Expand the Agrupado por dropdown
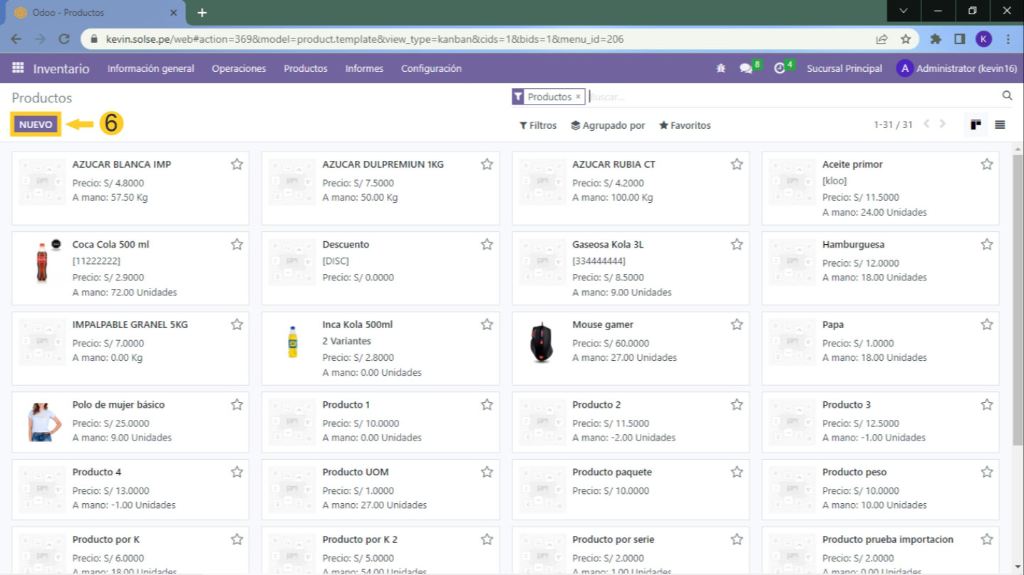This screenshot has height=575, width=1024. (x=608, y=126)
